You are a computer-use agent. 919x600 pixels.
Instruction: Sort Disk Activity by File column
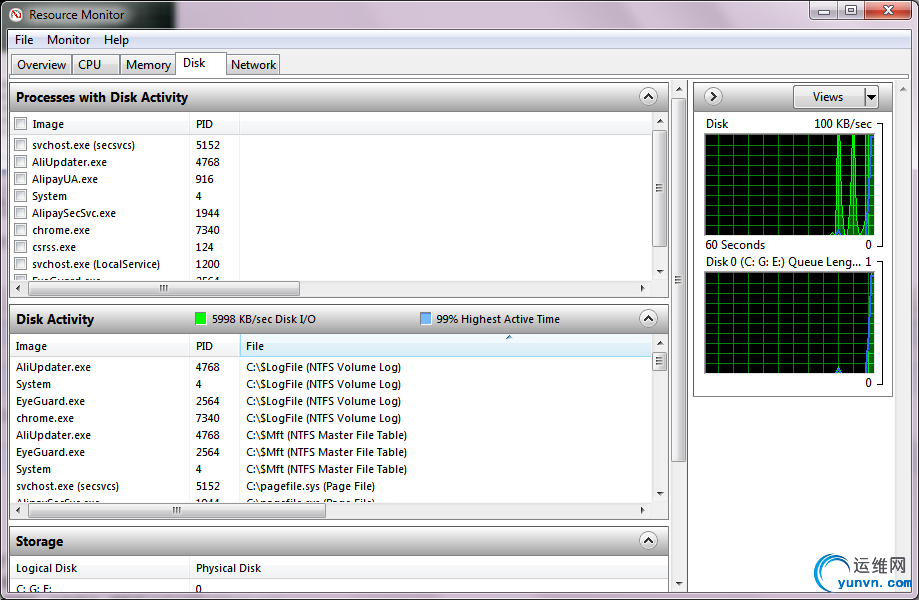[445, 346]
